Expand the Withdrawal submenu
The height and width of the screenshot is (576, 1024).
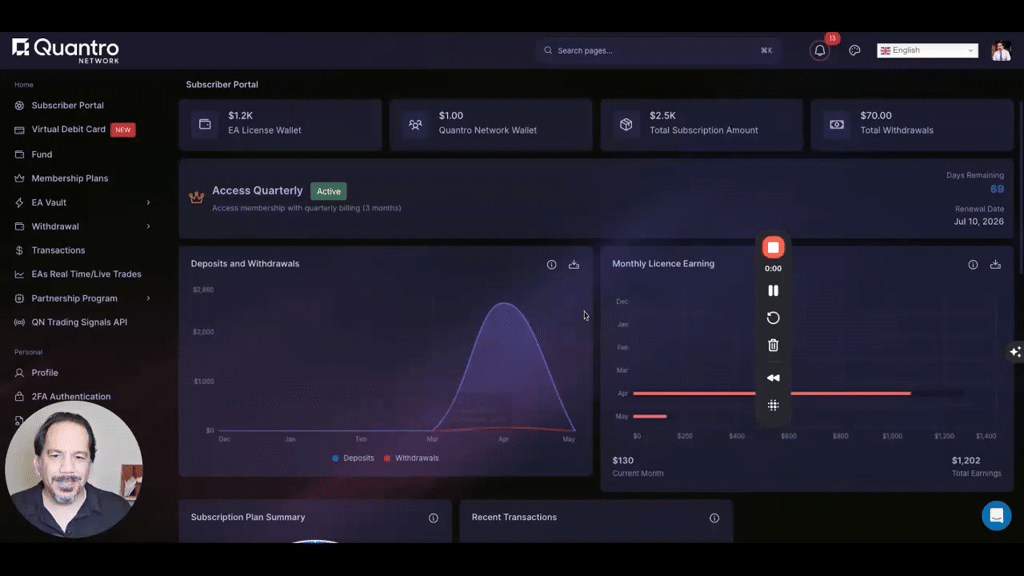[x=148, y=227]
